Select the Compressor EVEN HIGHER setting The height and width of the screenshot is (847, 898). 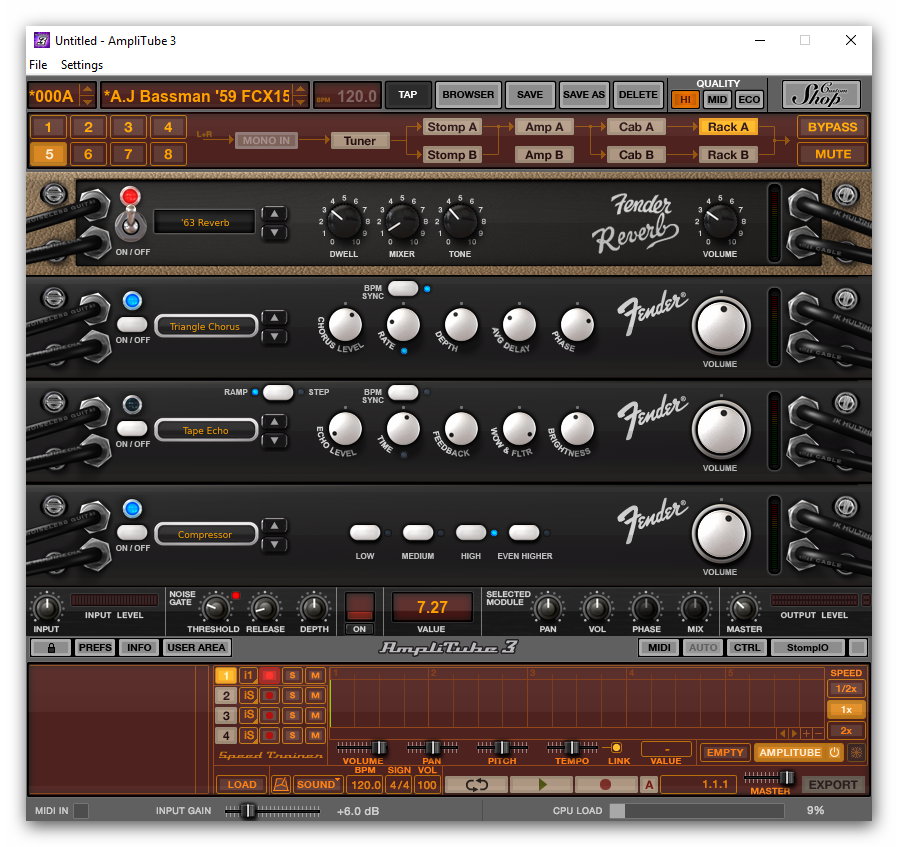click(x=524, y=533)
